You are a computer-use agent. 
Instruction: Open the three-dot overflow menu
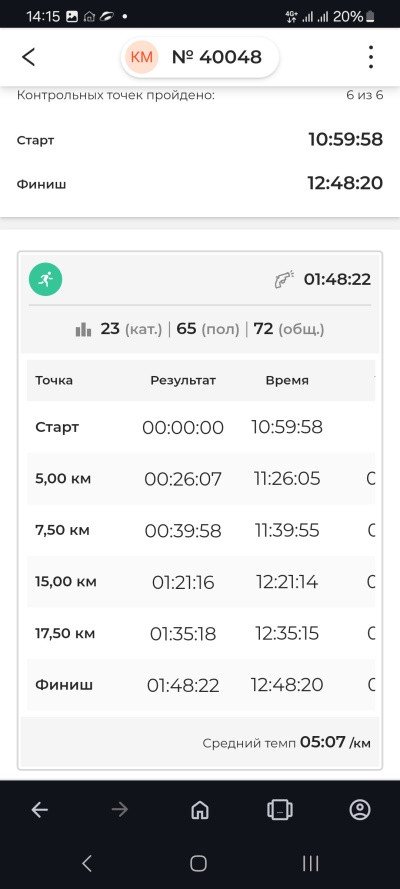(371, 57)
